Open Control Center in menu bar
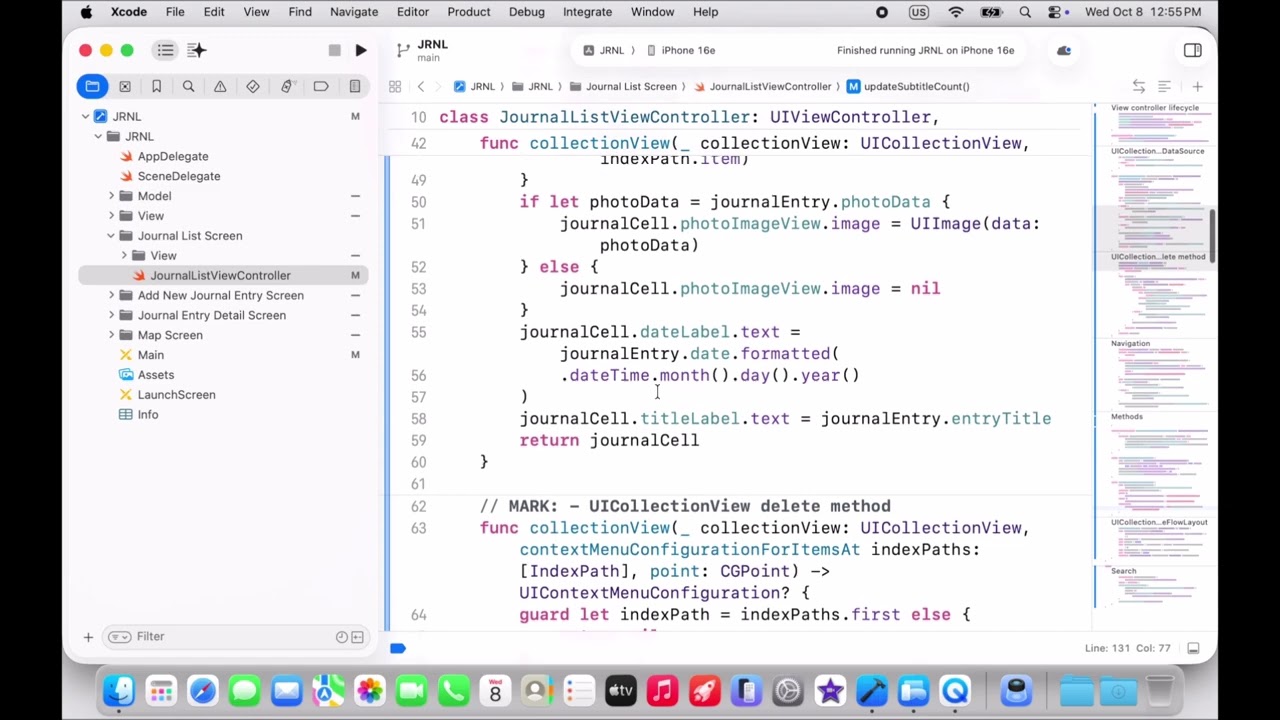This screenshot has width=1280, height=720. pyautogui.click(x=1056, y=12)
